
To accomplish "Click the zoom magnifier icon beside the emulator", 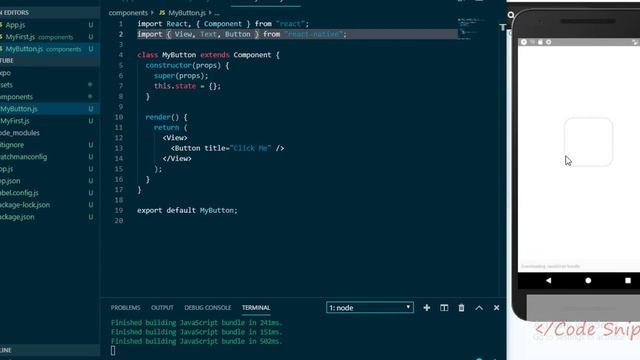I will coord(511,15).
